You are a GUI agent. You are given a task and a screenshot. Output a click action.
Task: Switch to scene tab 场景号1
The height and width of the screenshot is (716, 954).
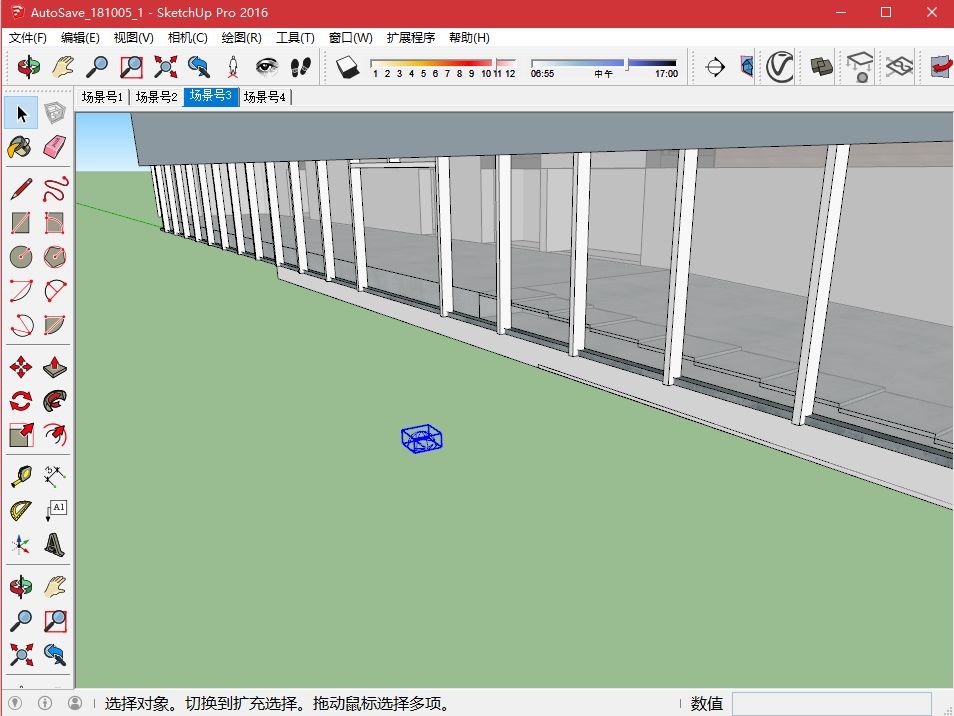[102, 97]
